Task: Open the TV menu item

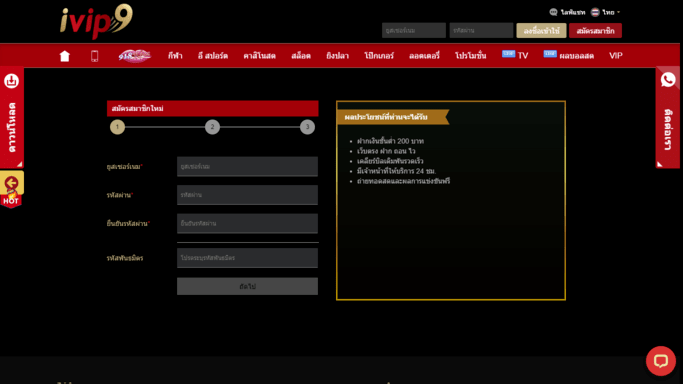Action: coord(515,55)
